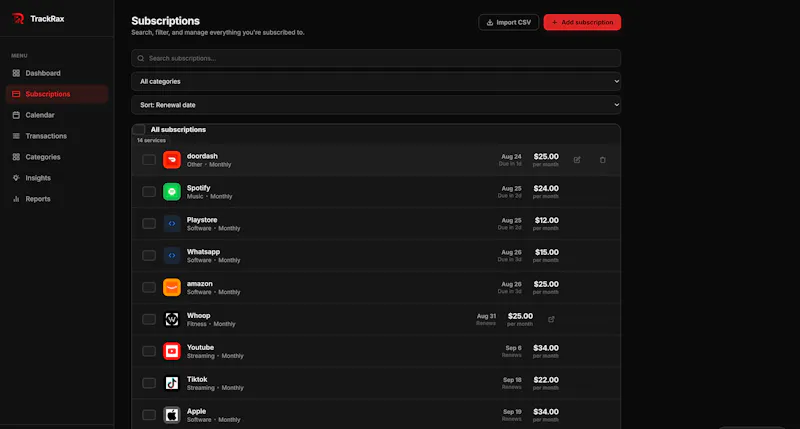The width and height of the screenshot is (800, 429).
Task: Open the All categories dropdown
Action: tap(376, 82)
